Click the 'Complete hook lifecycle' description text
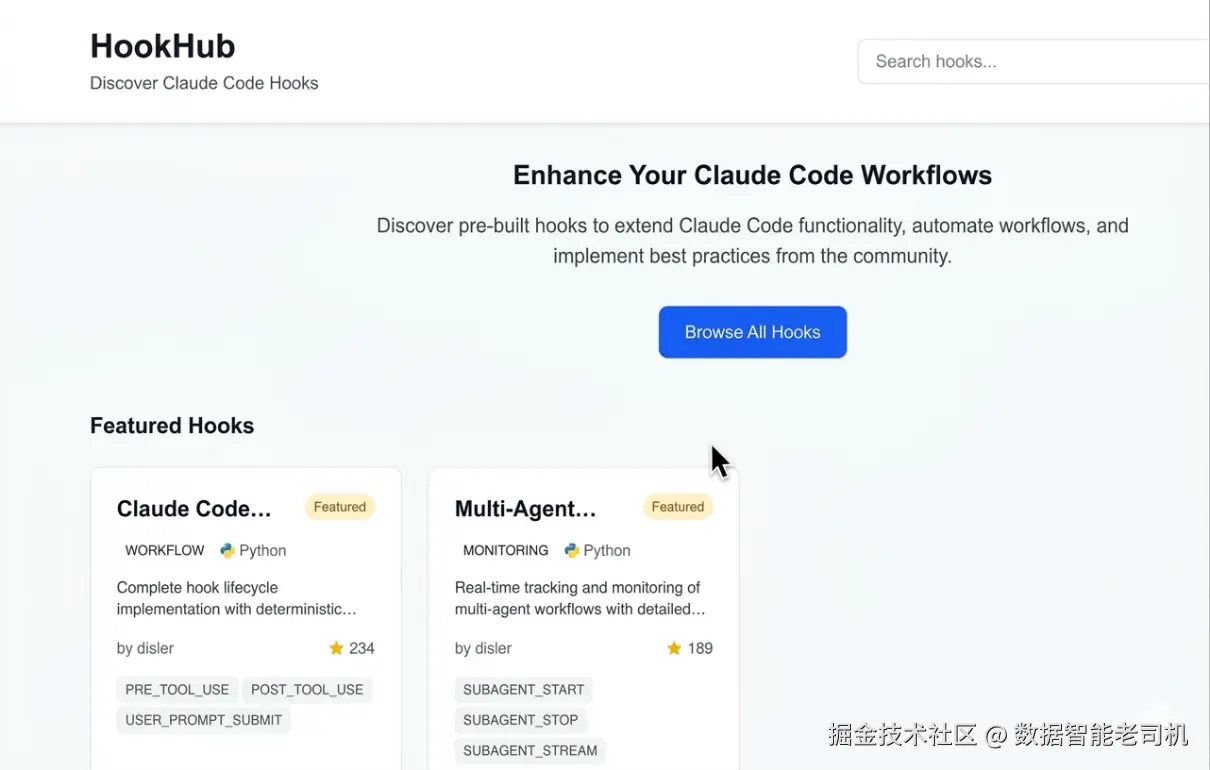The width and height of the screenshot is (1210, 770). pos(237,598)
